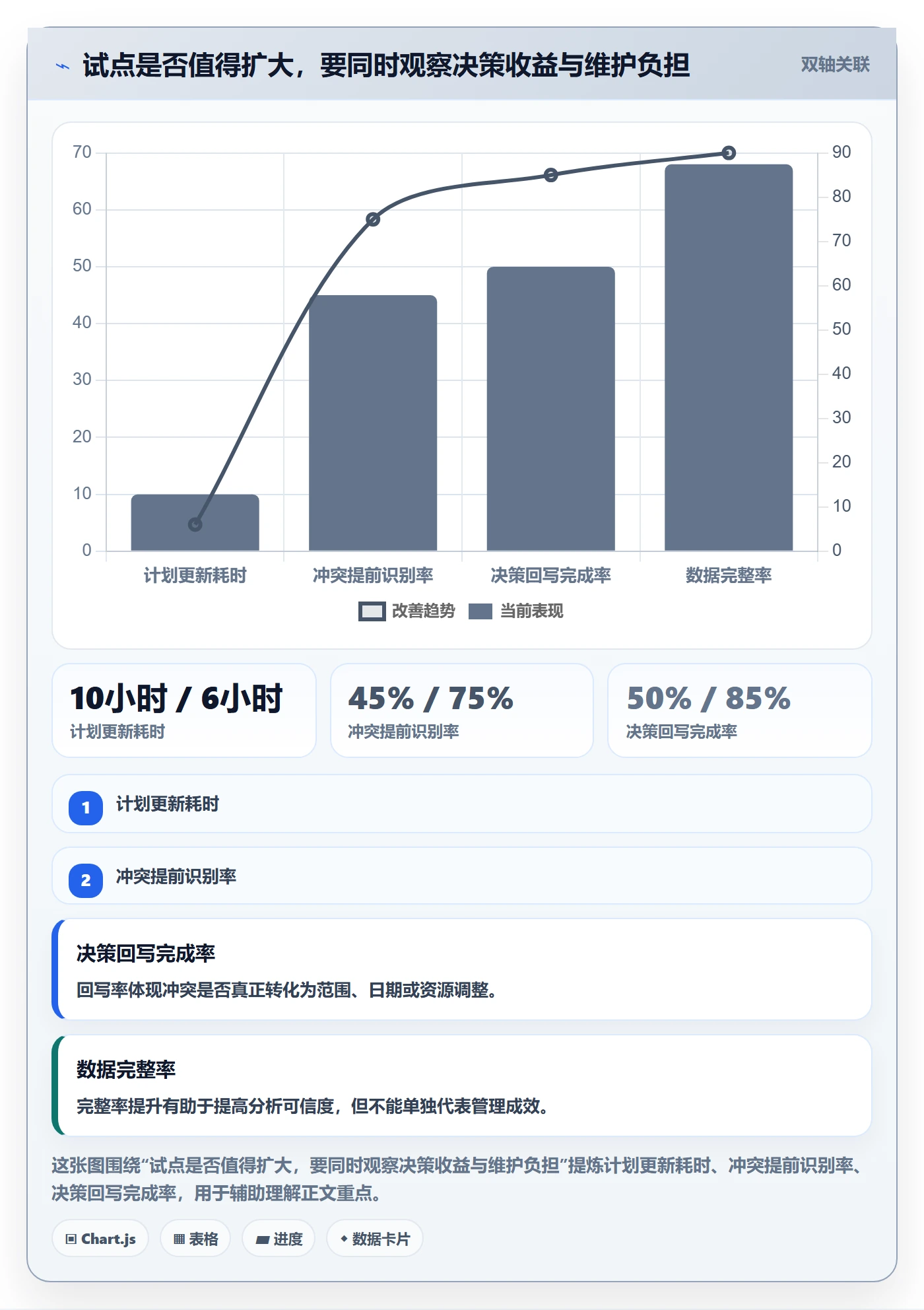This screenshot has width=924, height=1310.
Task: Click the 双轴关联 label in header
Action: (835, 65)
